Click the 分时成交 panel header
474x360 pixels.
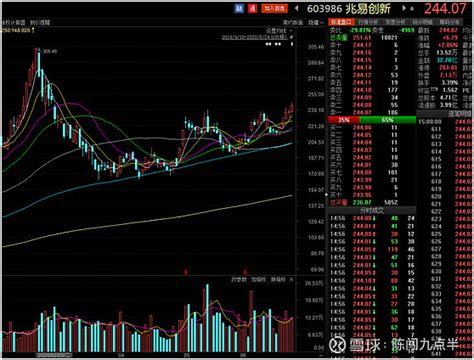(372, 210)
